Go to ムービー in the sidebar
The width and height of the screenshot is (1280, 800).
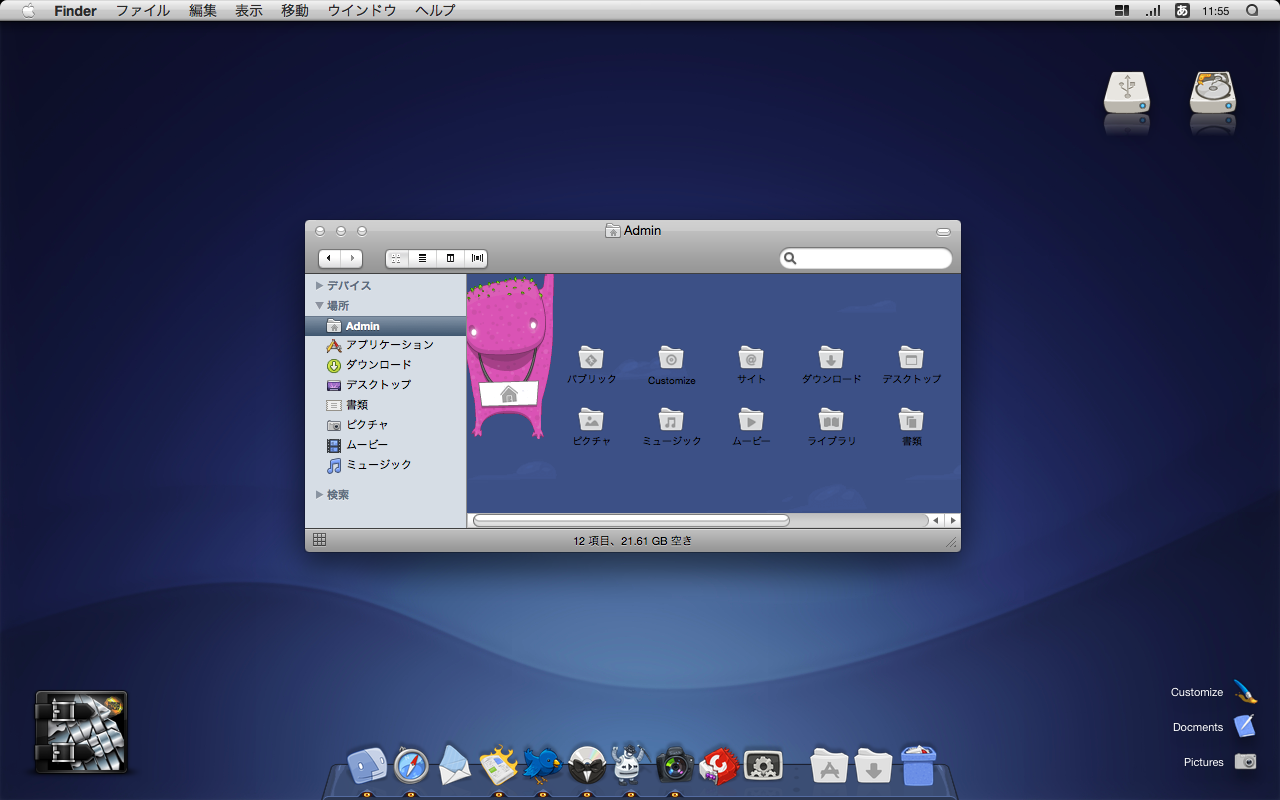[x=386, y=445]
